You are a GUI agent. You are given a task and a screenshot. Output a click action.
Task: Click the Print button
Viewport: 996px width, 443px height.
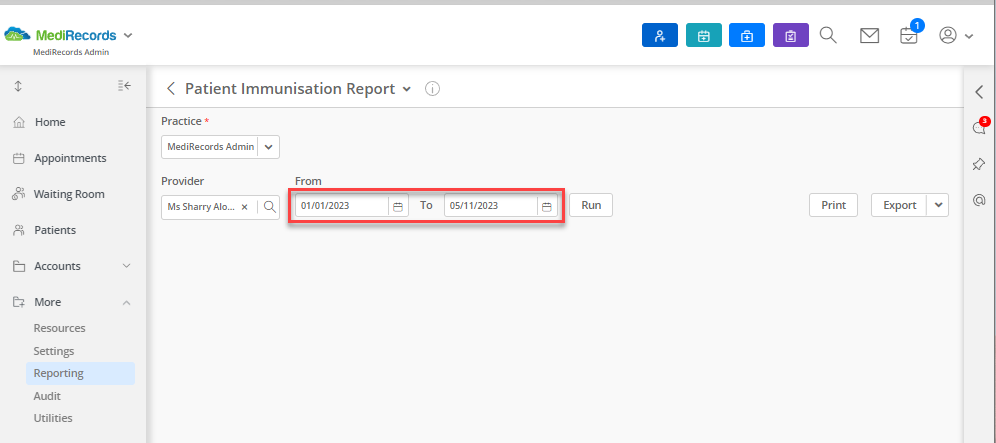point(833,205)
